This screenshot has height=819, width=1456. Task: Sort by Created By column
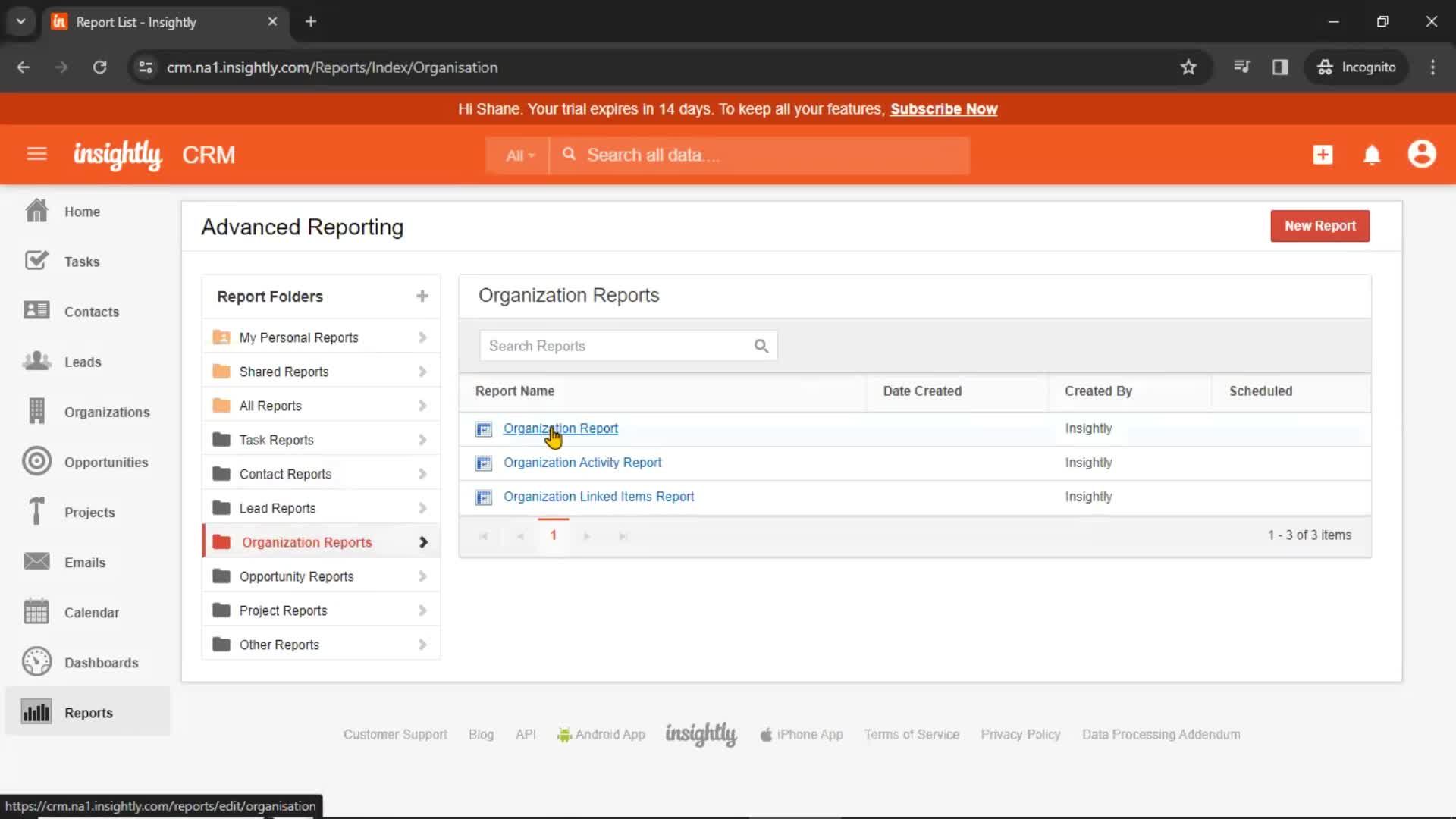pyautogui.click(x=1098, y=391)
